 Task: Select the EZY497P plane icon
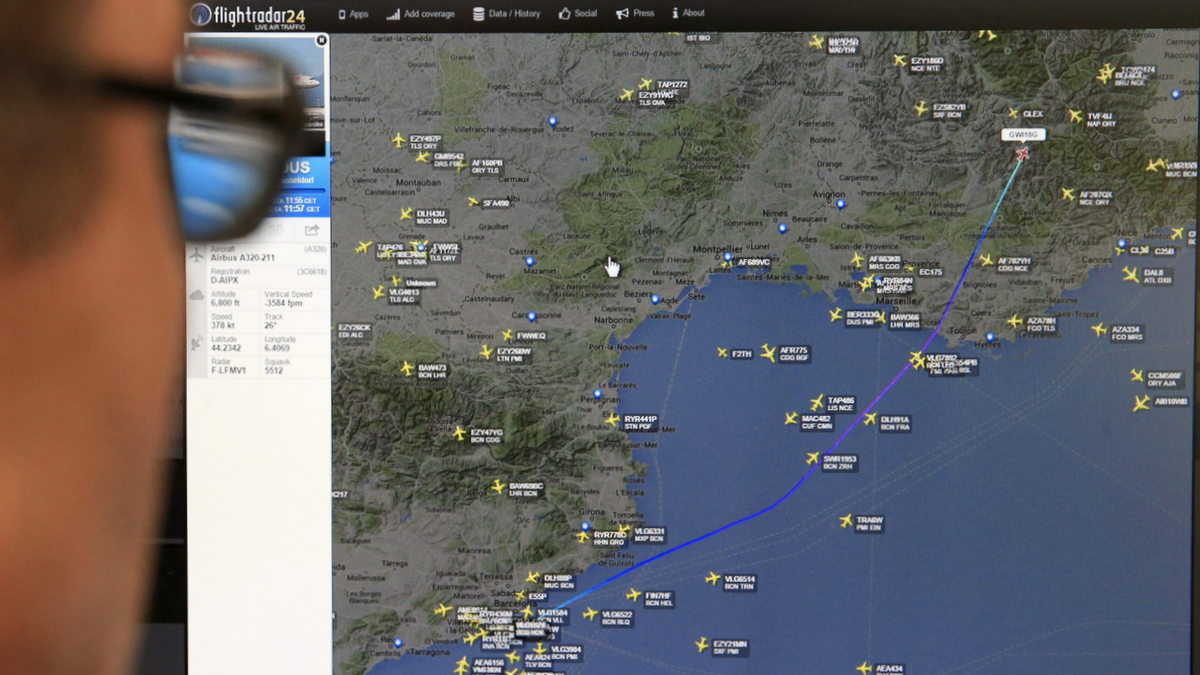pos(399,140)
